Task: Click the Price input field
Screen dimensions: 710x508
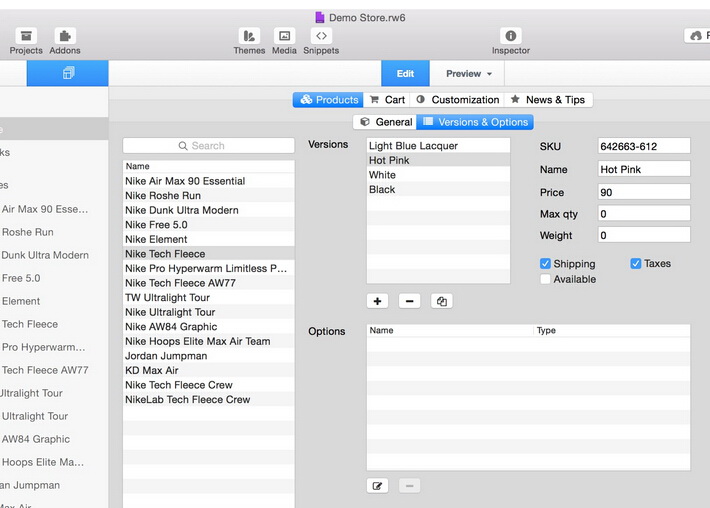Action: [x=644, y=192]
